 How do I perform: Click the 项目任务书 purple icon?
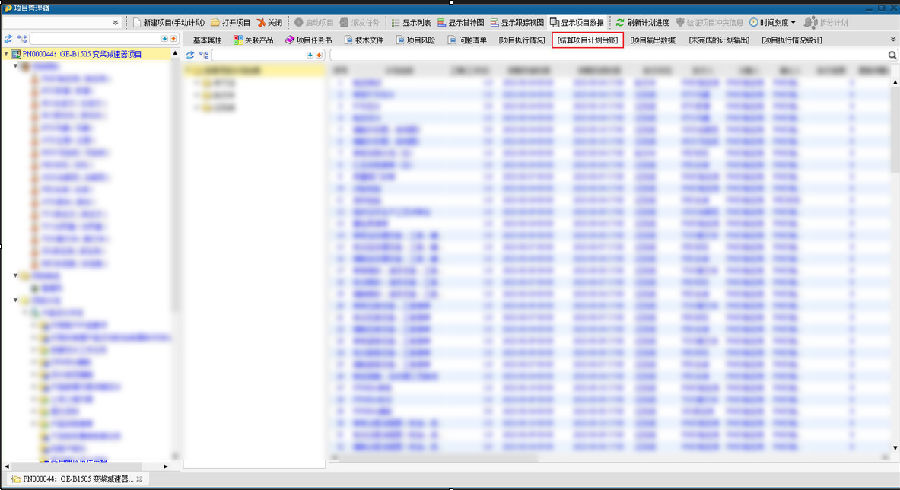pyautogui.click(x=289, y=40)
